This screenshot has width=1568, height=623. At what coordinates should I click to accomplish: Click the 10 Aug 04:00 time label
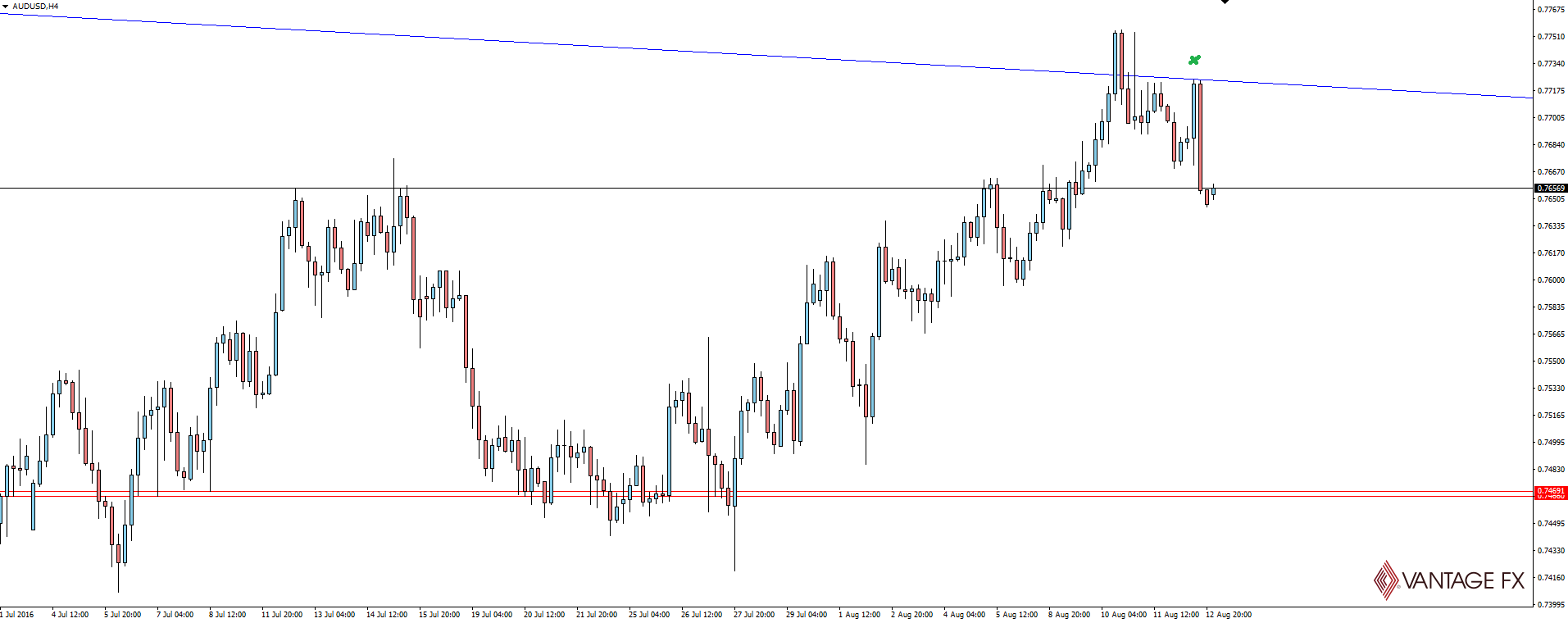(x=1124, y=615)
